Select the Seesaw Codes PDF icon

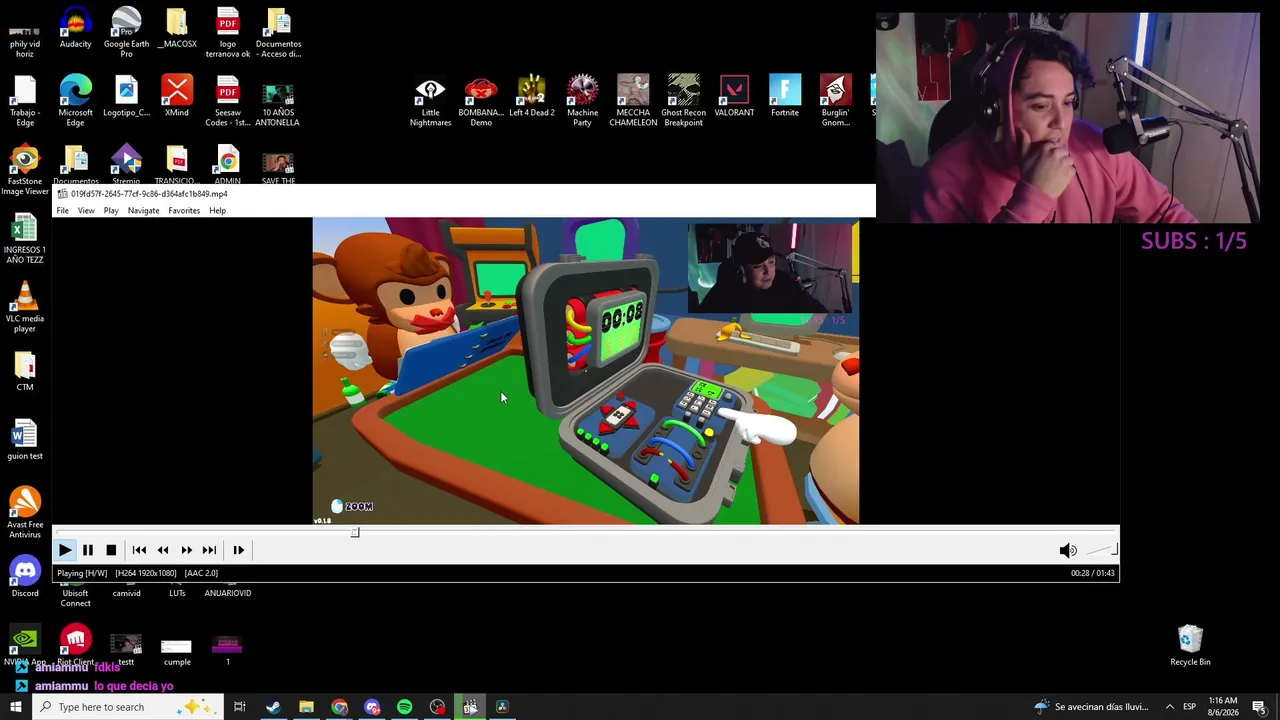[228, 101]
